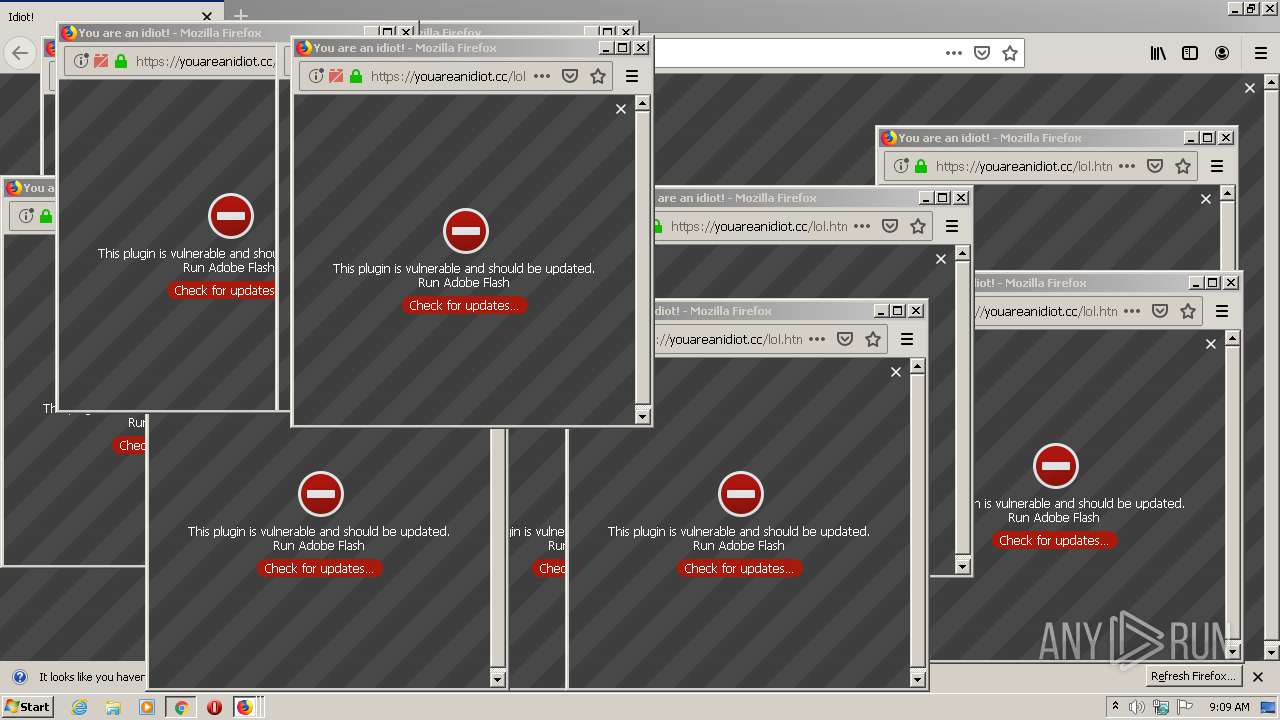Click the Refresh Firefox... button
1280x720 pixels.
pos(1193,676)
